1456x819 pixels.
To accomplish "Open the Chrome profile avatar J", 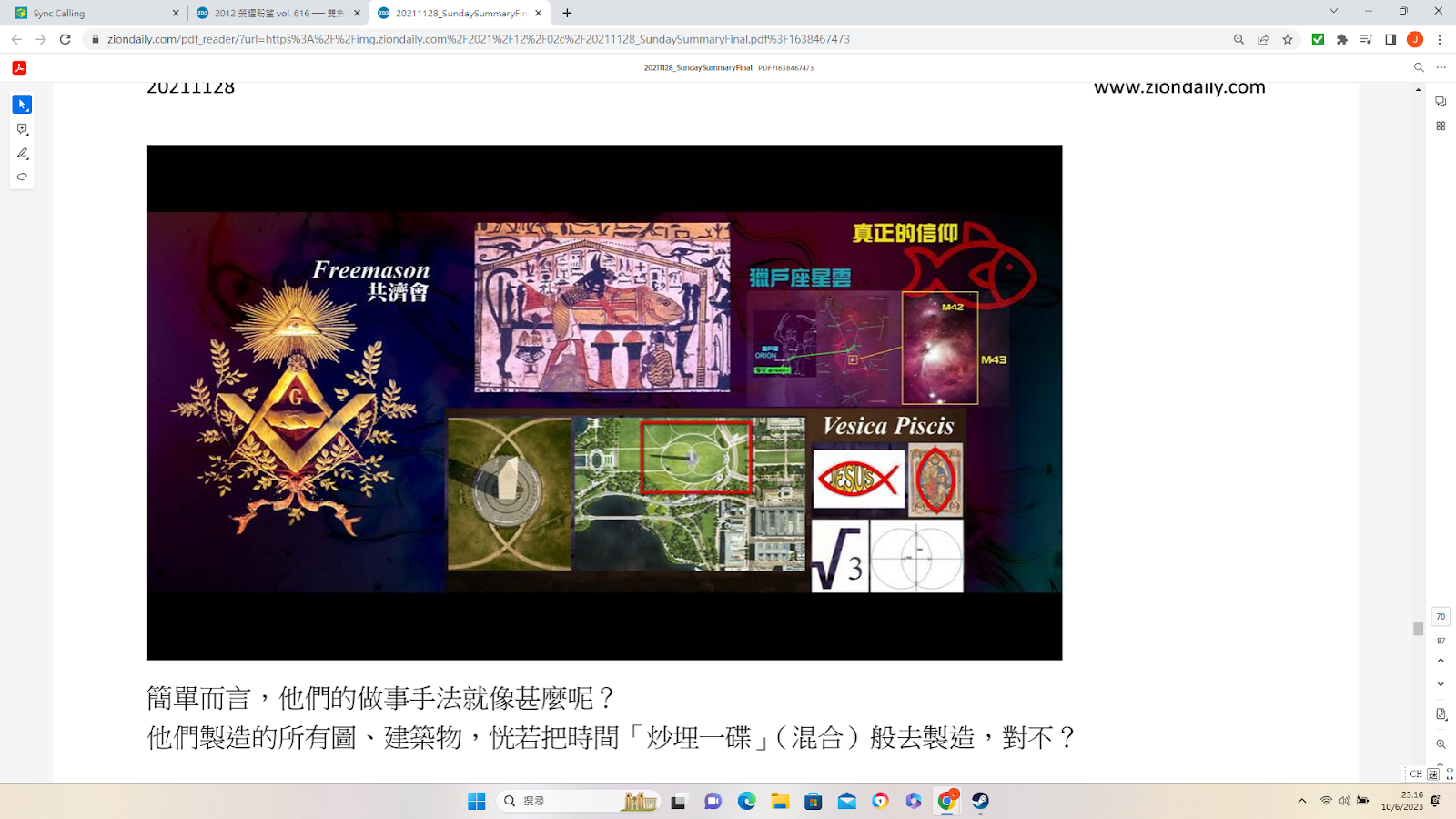I will click(1415, 39).
